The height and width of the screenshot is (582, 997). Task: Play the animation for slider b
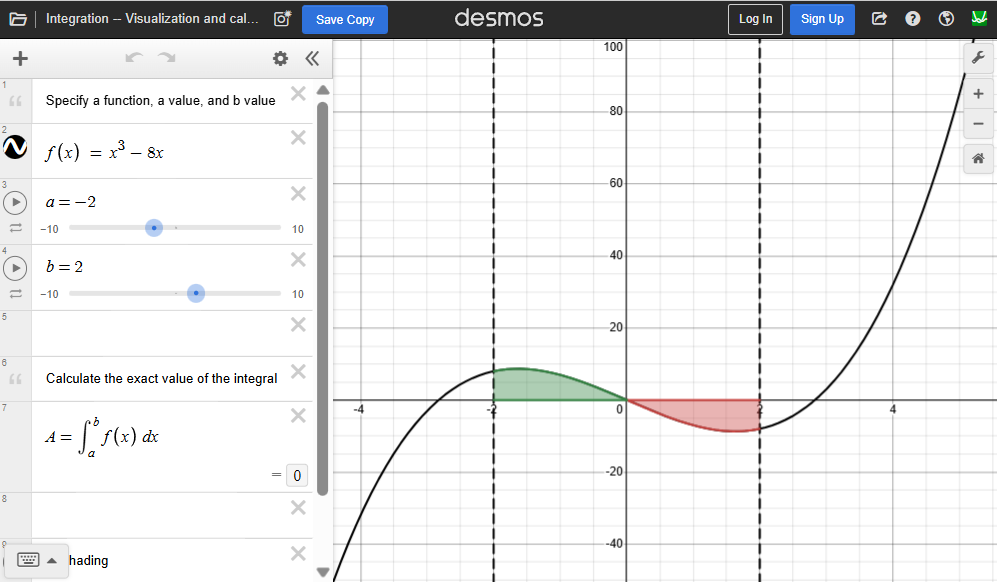click(15, 268)
